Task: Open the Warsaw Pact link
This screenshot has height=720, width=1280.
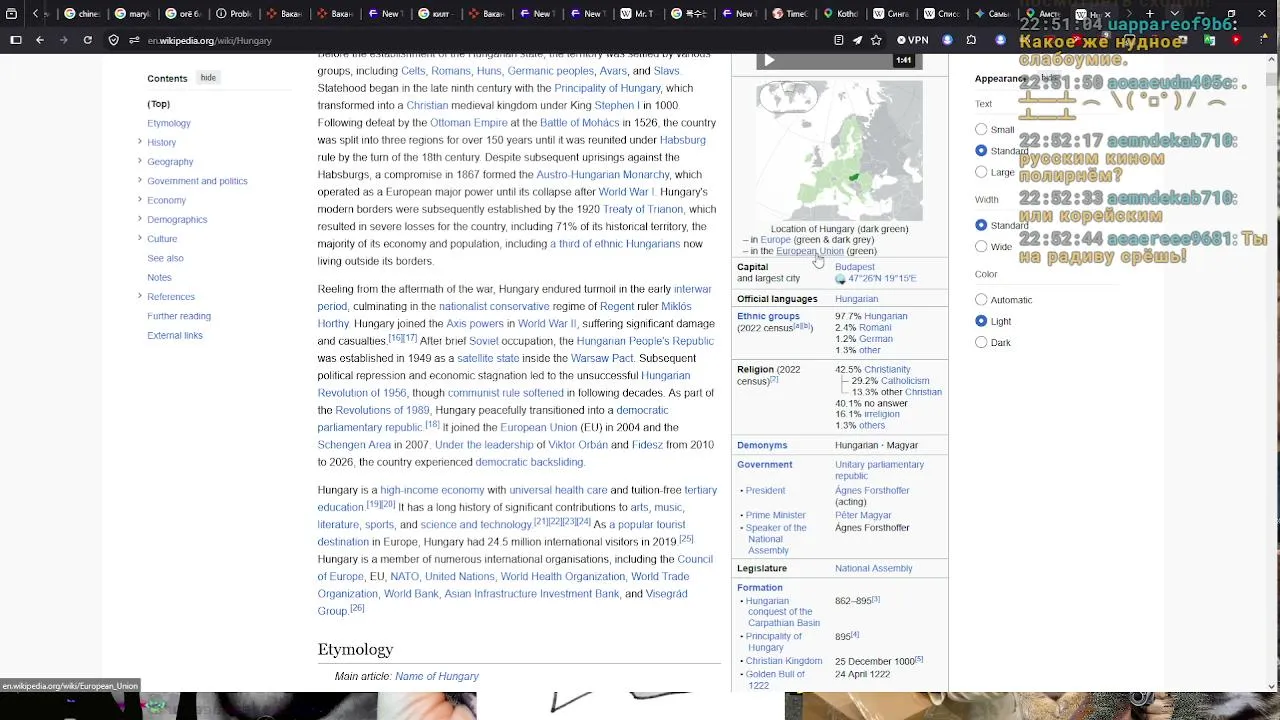Action: pyautogui.click(x=602, y=358)
